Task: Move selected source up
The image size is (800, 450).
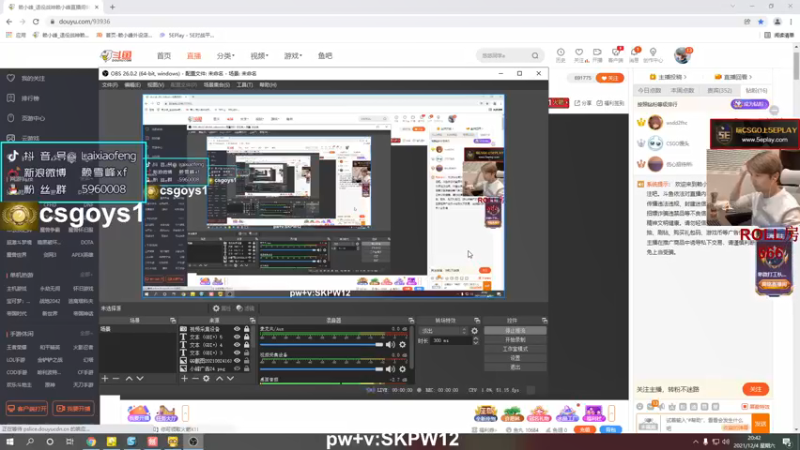Action: pyautogui.click(x=219, y=379)
